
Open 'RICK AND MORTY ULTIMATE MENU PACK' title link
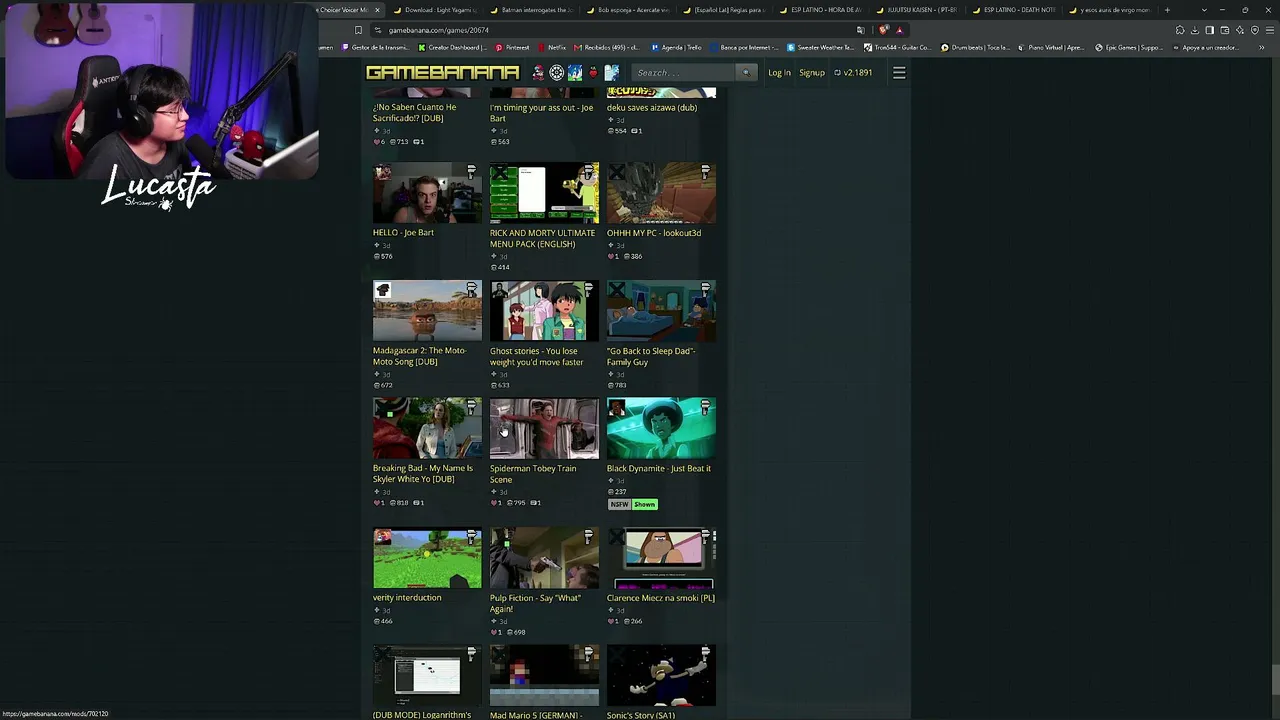click(542, 239)
